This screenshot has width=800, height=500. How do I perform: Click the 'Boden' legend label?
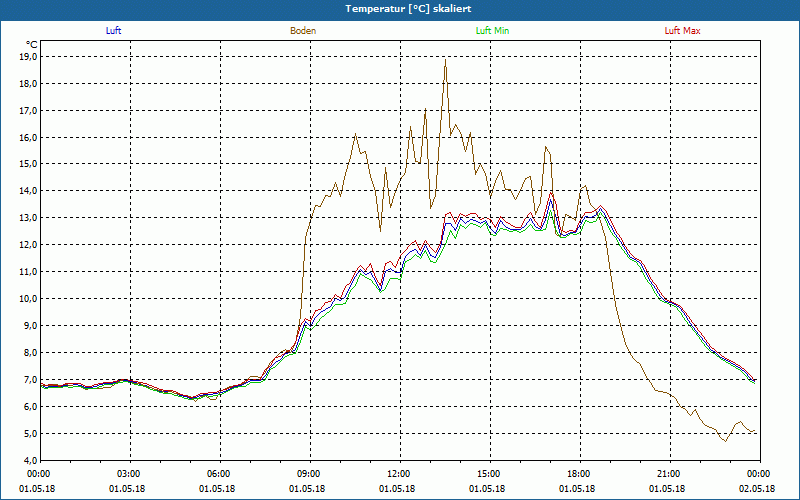[x=303, y=31]
